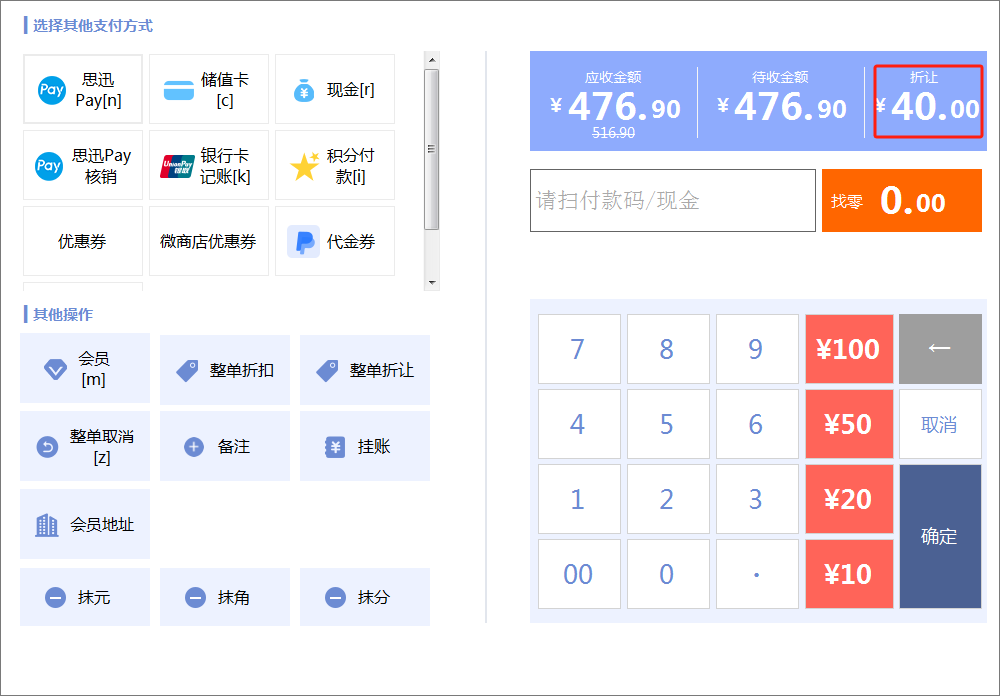Open 会员[m] member option
The height and width of the screenshot is (696, 1000).
[85, 369]
